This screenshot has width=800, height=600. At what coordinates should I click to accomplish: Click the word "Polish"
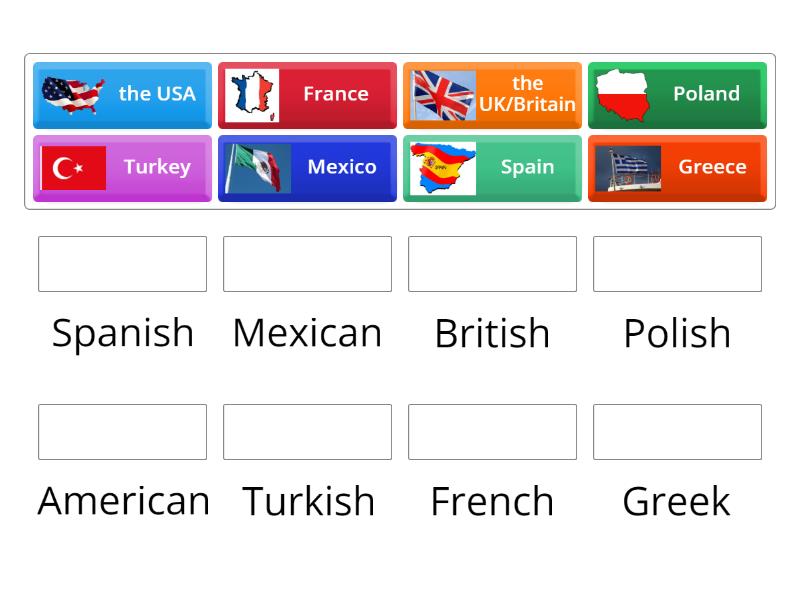coord(677,333)
